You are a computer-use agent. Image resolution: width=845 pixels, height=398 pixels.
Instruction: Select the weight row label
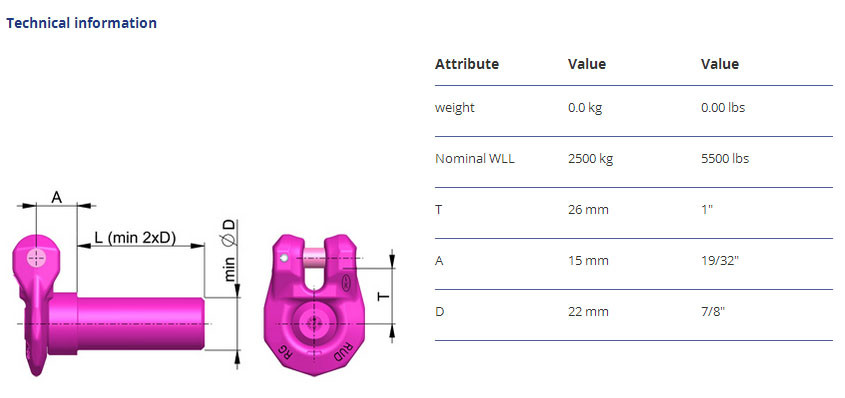pyautogui.click(x=455, y=108)
